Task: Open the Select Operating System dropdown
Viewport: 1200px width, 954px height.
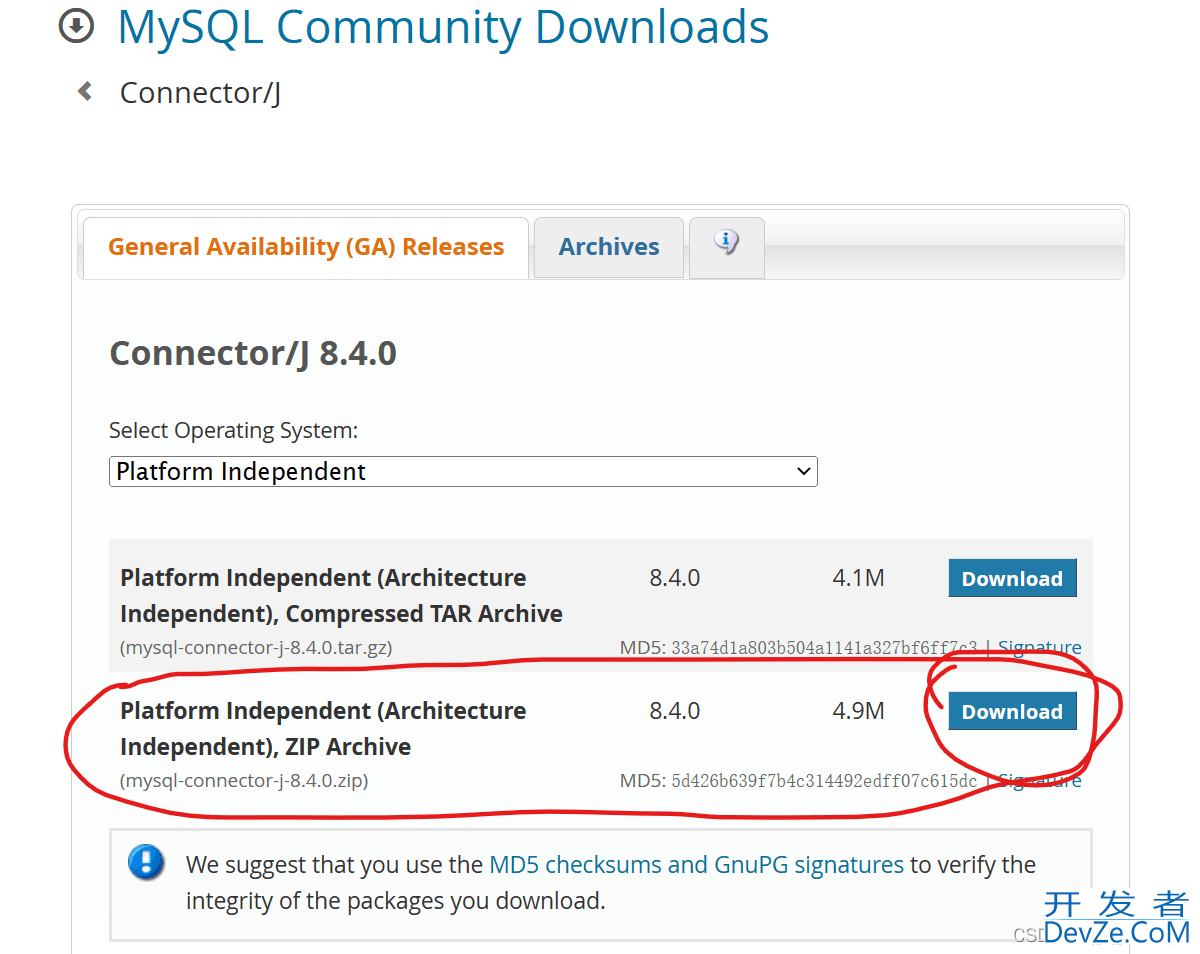Action: [463, 471]
